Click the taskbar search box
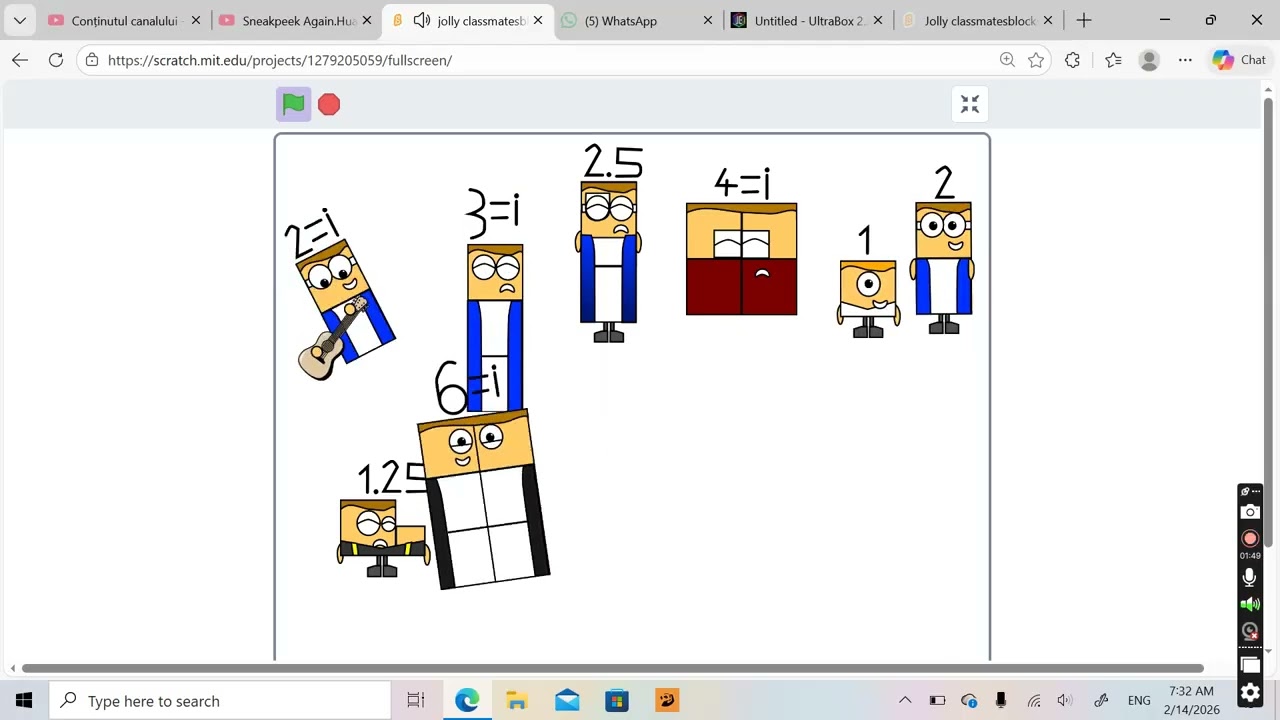This screenshot has width=1280, height=720. (x=220, y=701)
